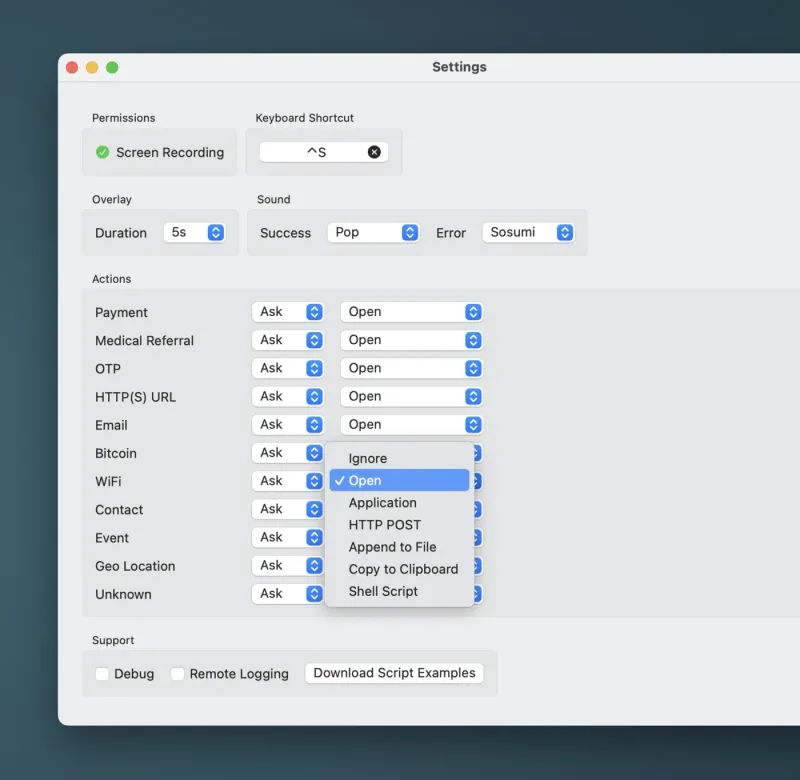Clear the keyboard shortcut with the X icon
The image size is (800, 780).
374,152
